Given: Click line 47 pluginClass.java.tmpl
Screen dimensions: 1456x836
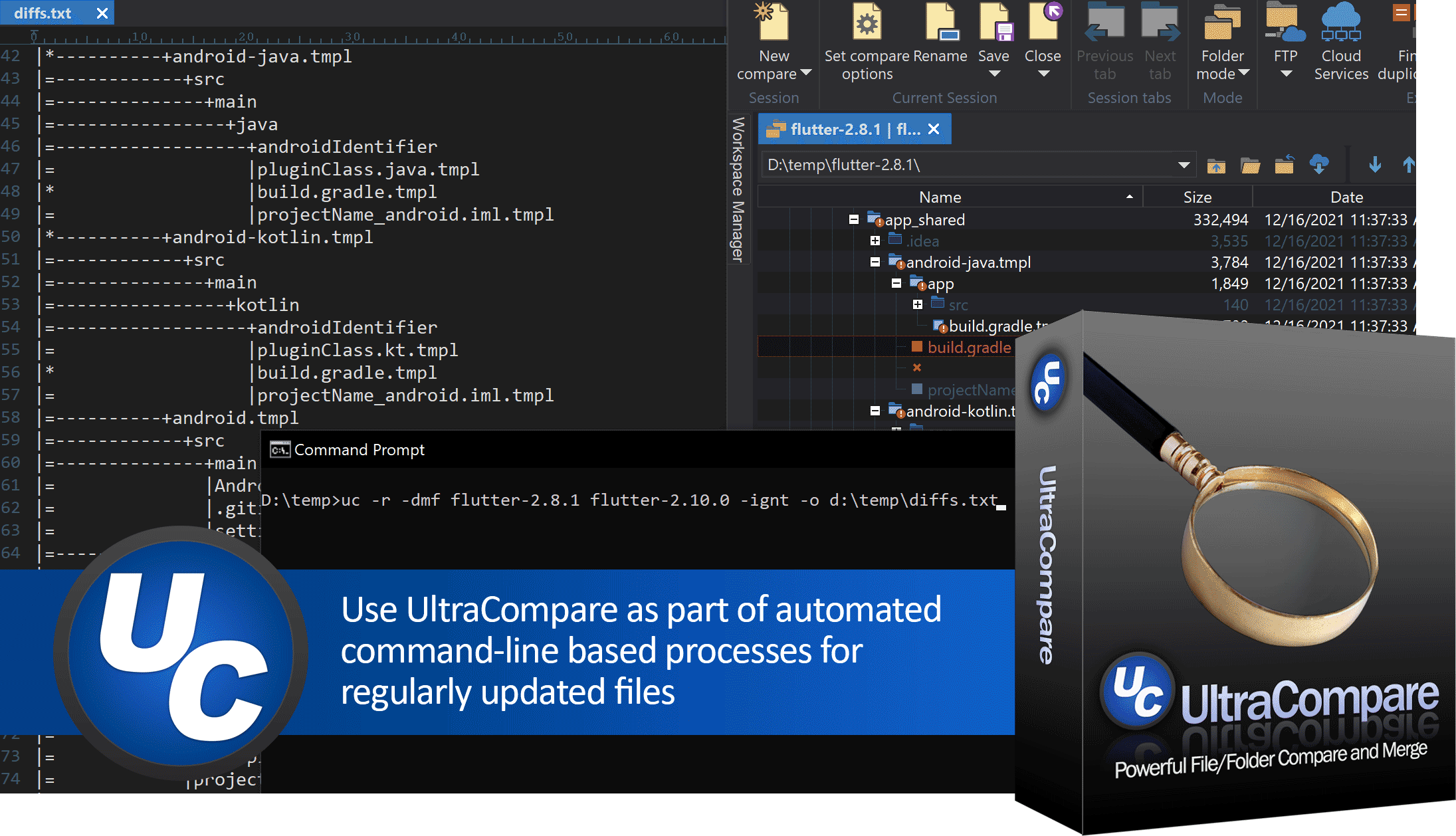Looking at the screenshot, I should point(368,169).
